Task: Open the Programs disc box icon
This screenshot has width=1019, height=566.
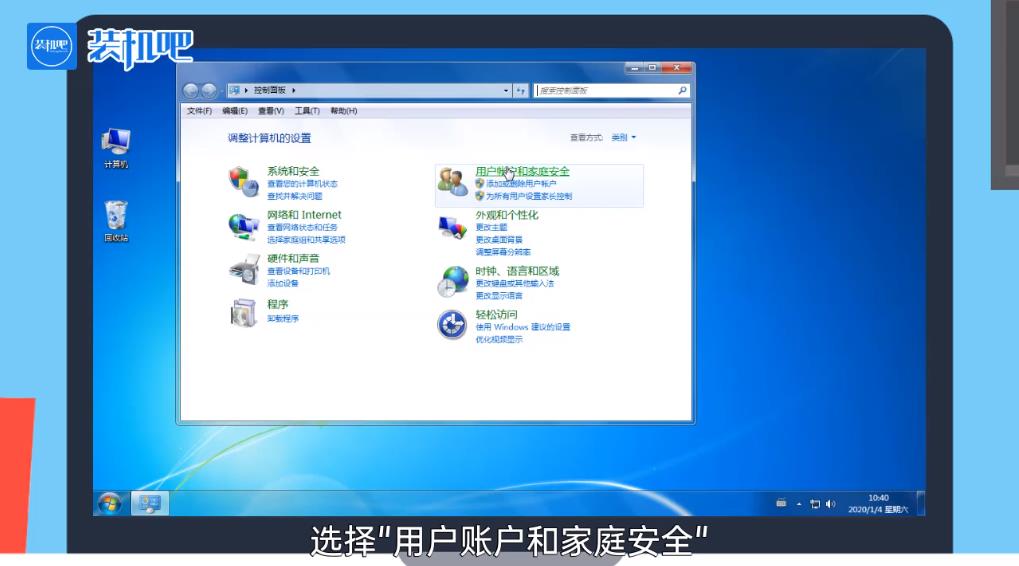Action: tap(244, 313)
